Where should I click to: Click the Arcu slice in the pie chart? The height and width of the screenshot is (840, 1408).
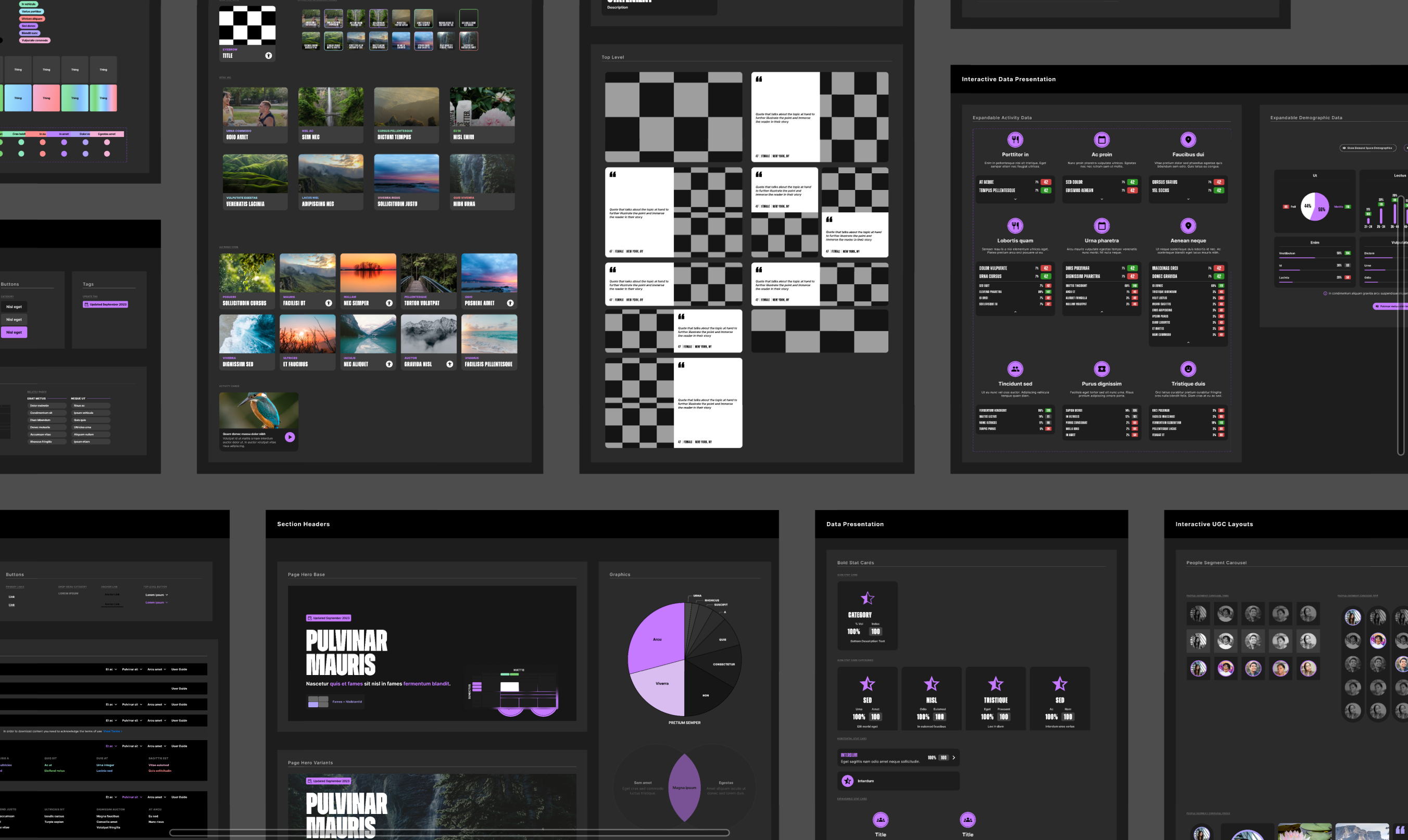(657, 639)
